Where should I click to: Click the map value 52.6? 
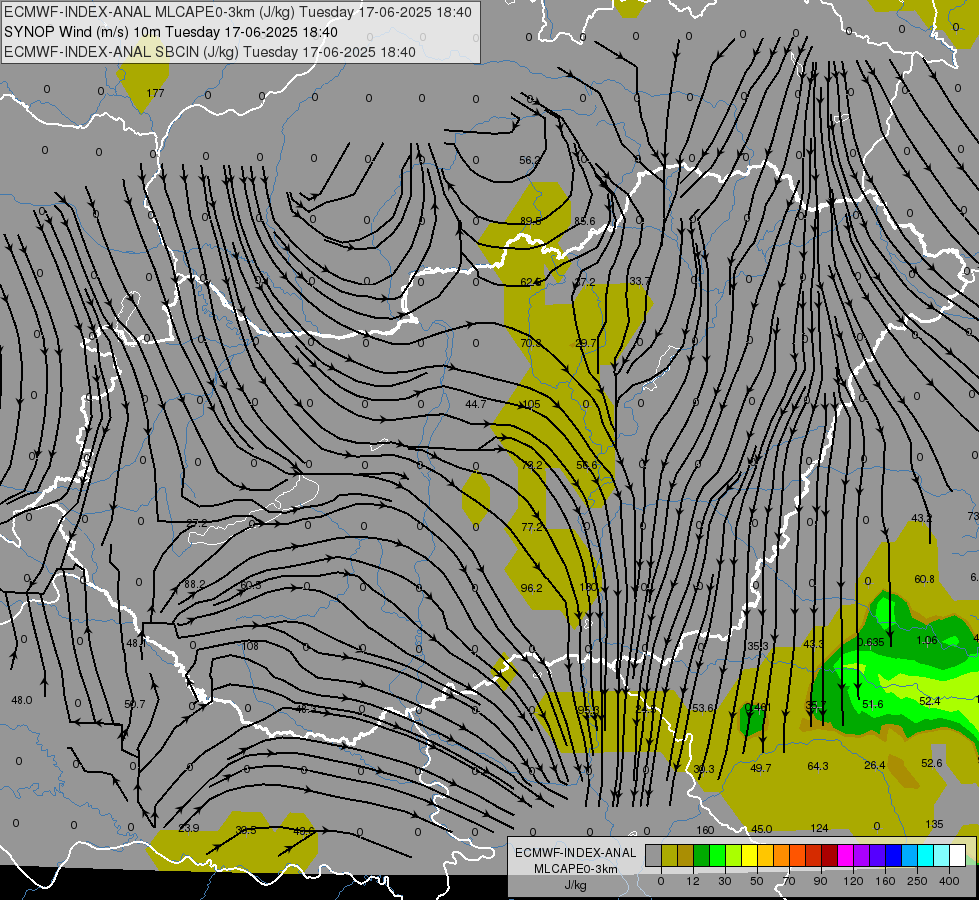tap(932, 763)
